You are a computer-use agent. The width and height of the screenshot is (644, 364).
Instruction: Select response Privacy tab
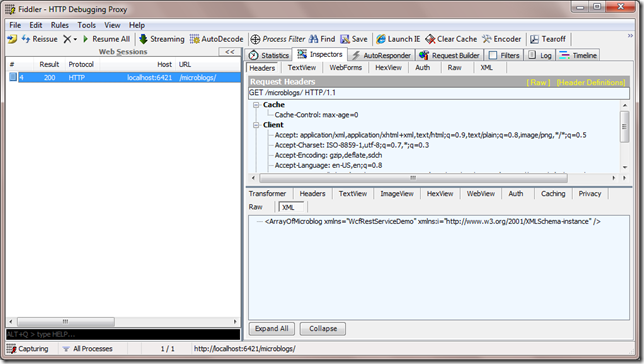pyautogui.click(x=590, y=194)
